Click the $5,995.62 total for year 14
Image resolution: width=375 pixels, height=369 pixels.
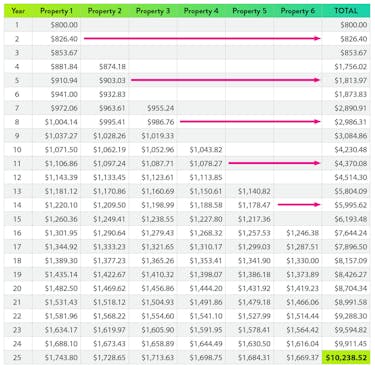pyautogui.click(x=351, y=205)
